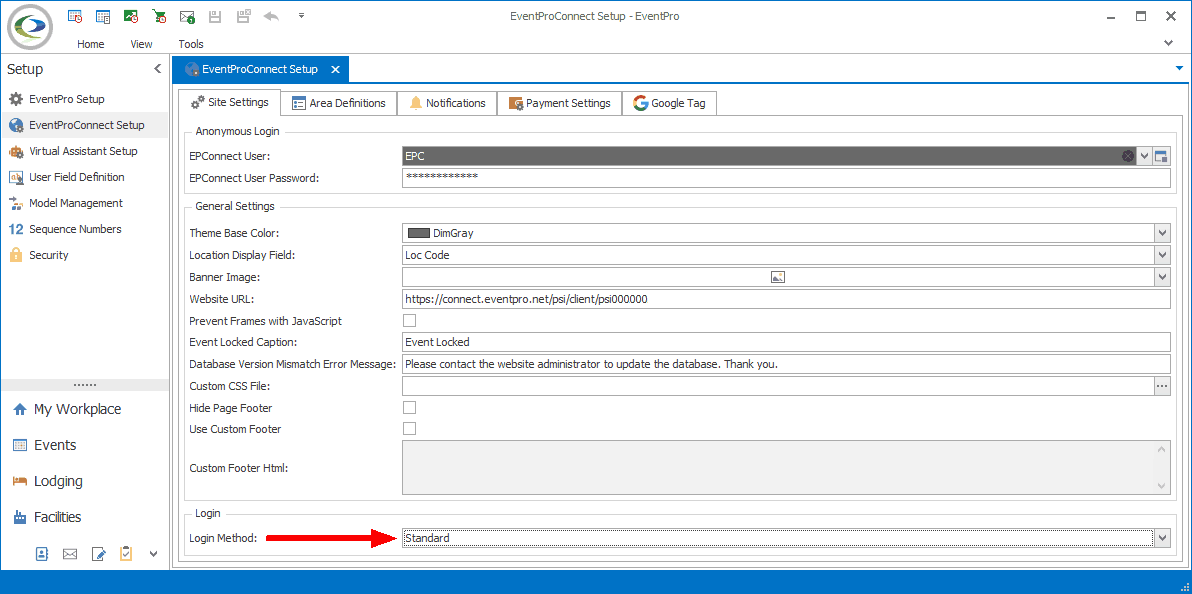Screen dimensions: 1192x594
Task: Open the Tools ribbon tab
Action: click(191, 44)
